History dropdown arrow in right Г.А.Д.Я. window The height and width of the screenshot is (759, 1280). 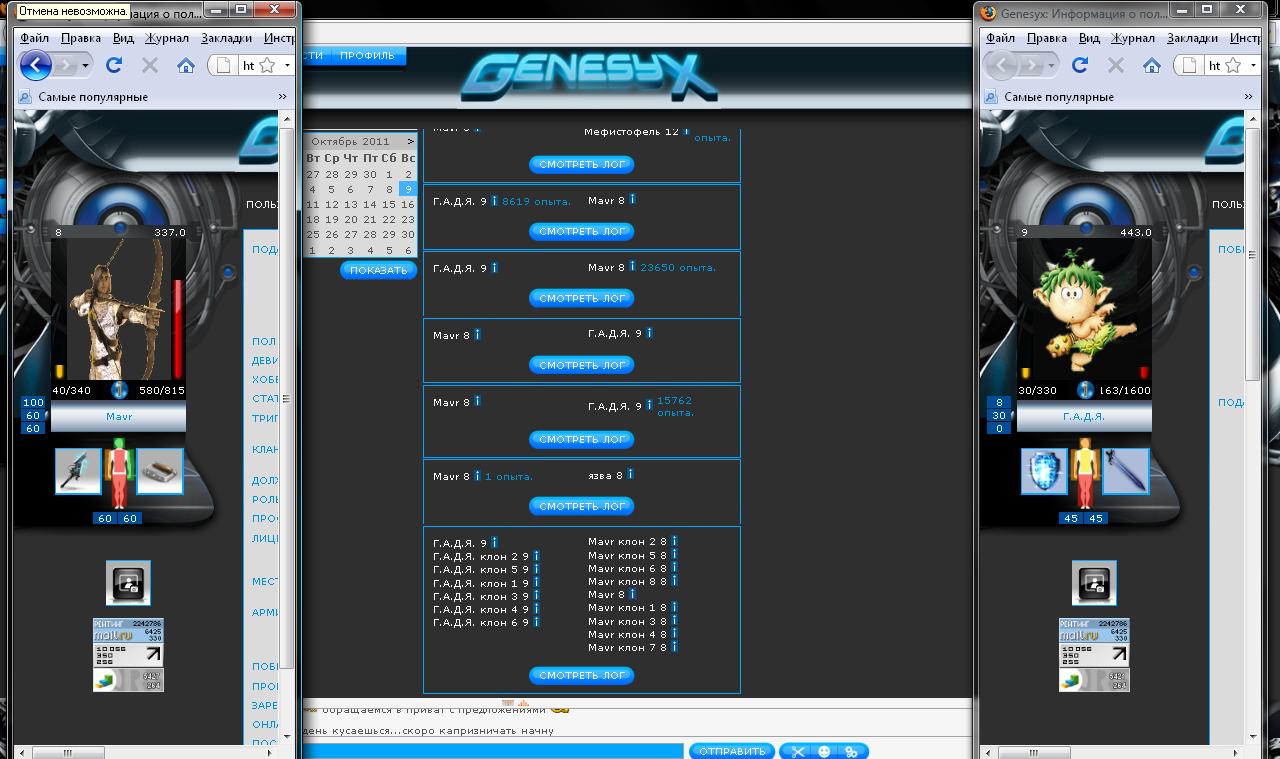click(1052, 66)
